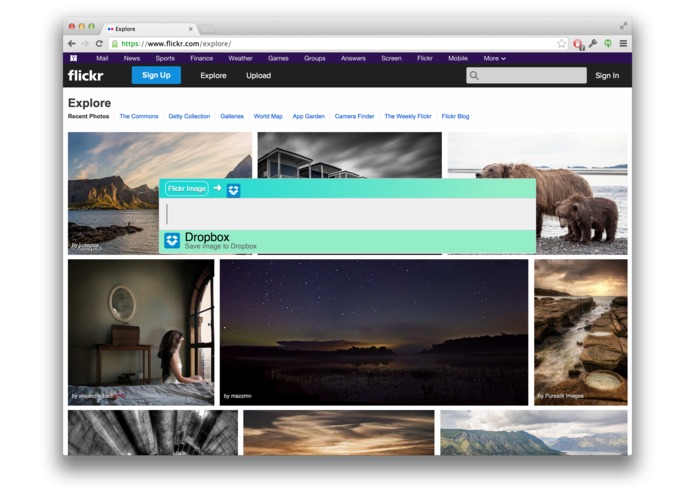Click the Sign In link
The width and height of the screenshot is (695, 494).
pyautogui.click(x=607, y=76)
